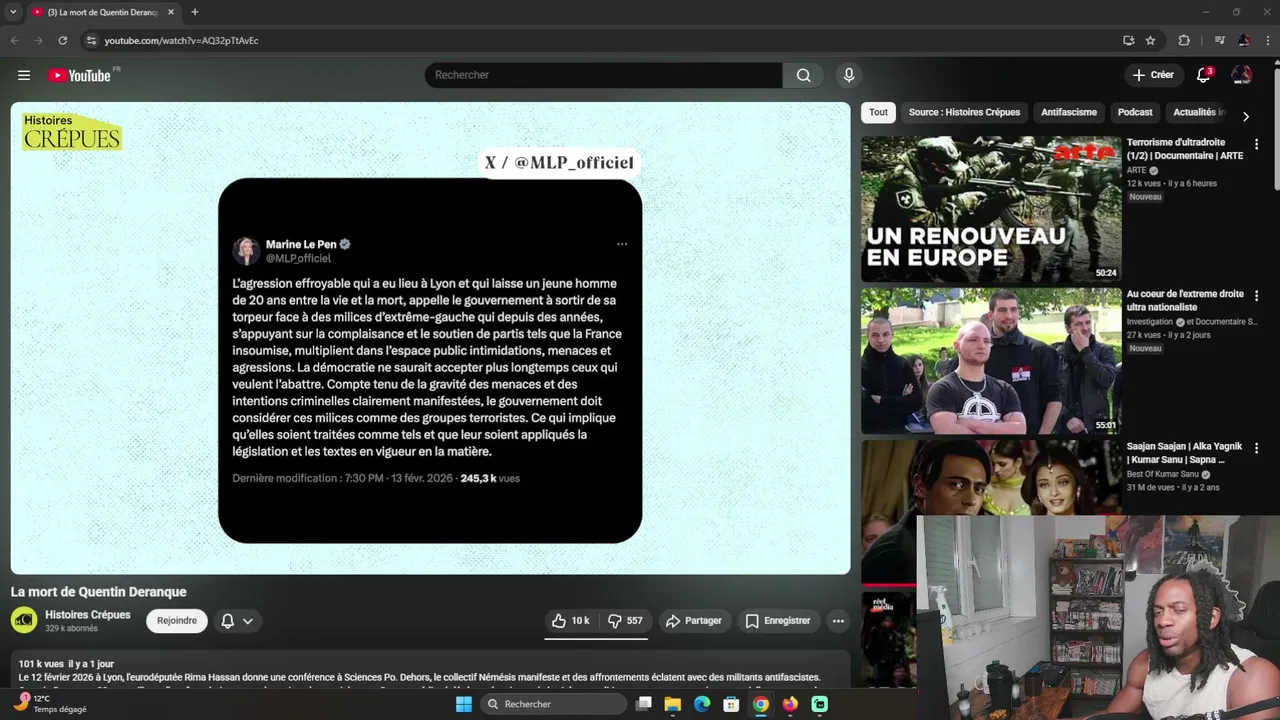Select the Tout filter chip

coord(878,112)
